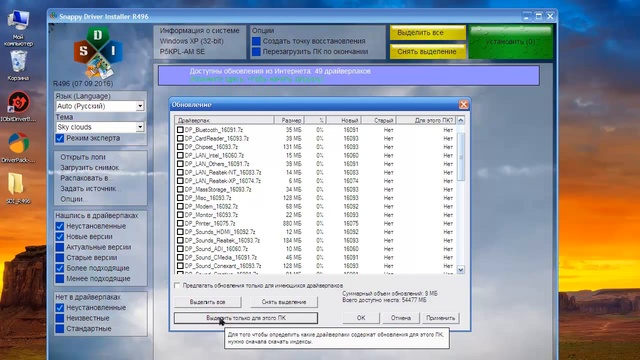Sort by Для этого ПК? column header
Screen dimensions: 640x360
(x=426, y=120)
